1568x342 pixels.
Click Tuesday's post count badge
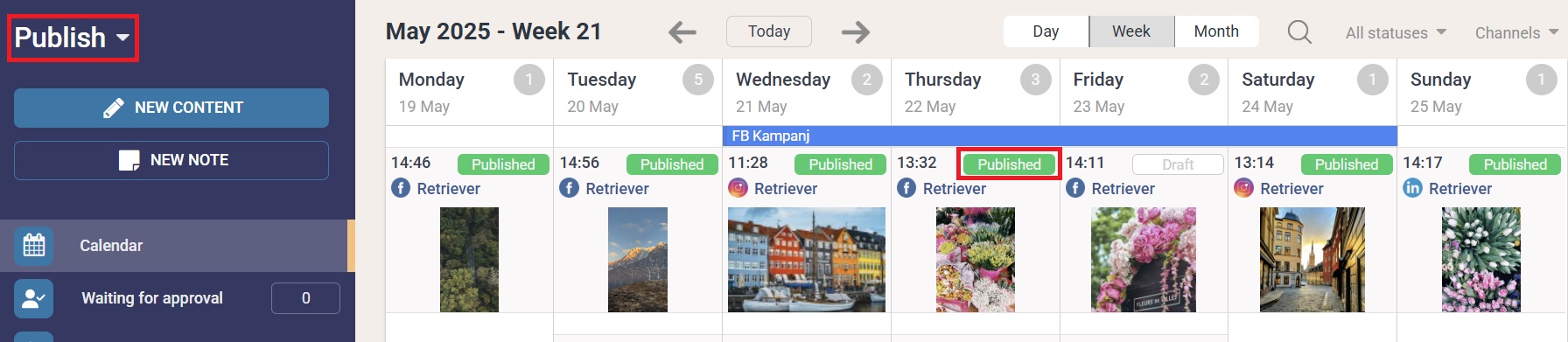click(697, 80)
